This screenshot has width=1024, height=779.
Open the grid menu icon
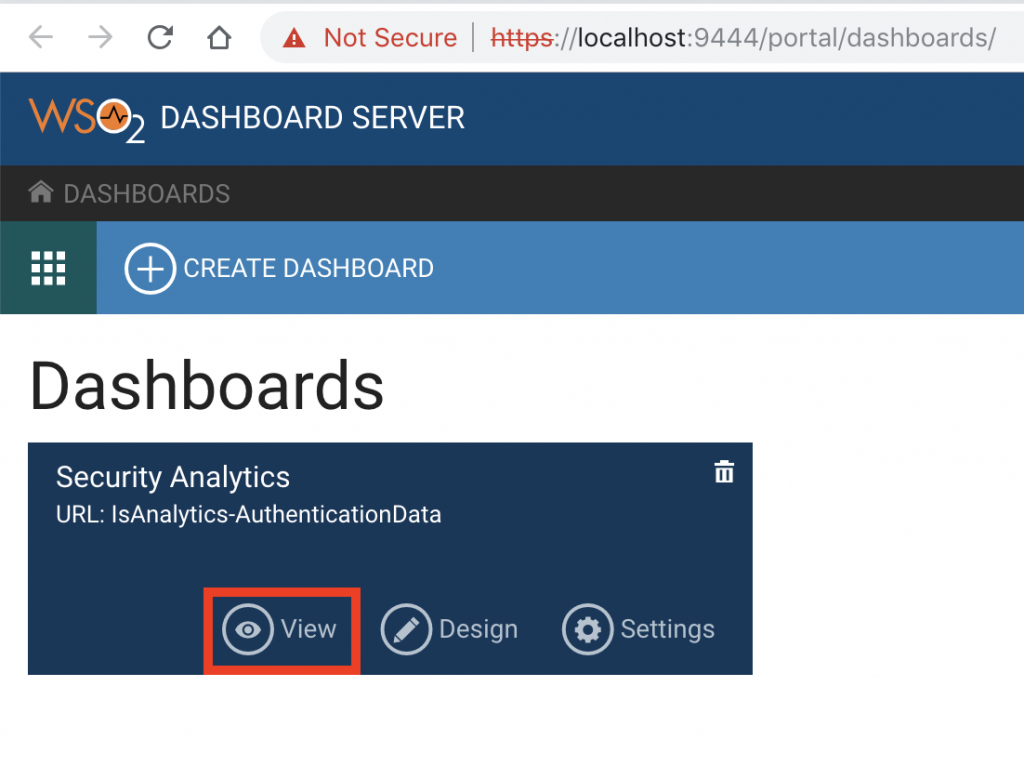pyautogui.click(x=48, y=268)
